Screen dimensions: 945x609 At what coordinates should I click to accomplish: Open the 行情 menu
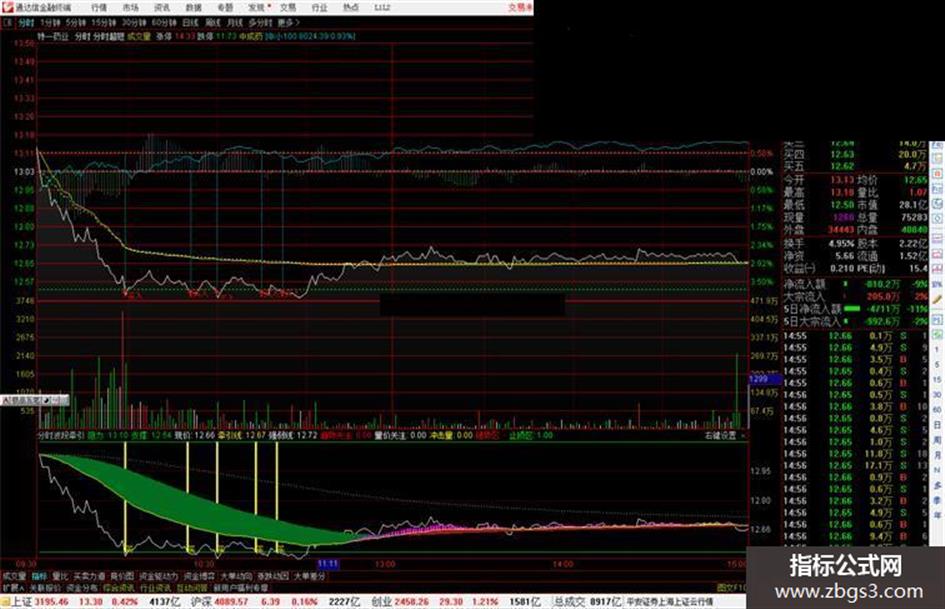99,7
